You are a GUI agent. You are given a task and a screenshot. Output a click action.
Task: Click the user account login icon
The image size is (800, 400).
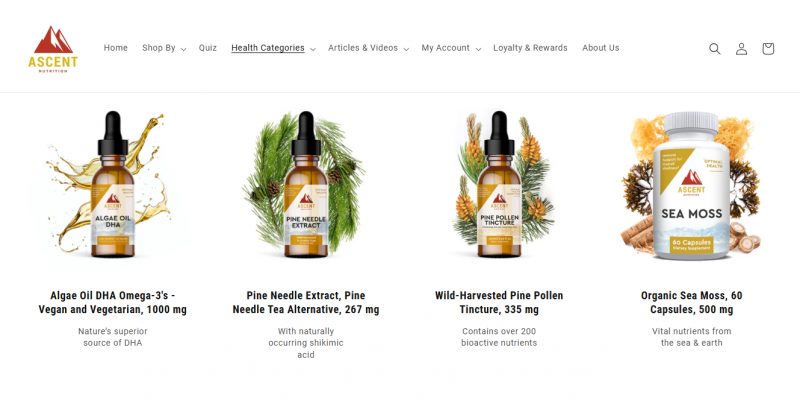click(x=741, y=48)
